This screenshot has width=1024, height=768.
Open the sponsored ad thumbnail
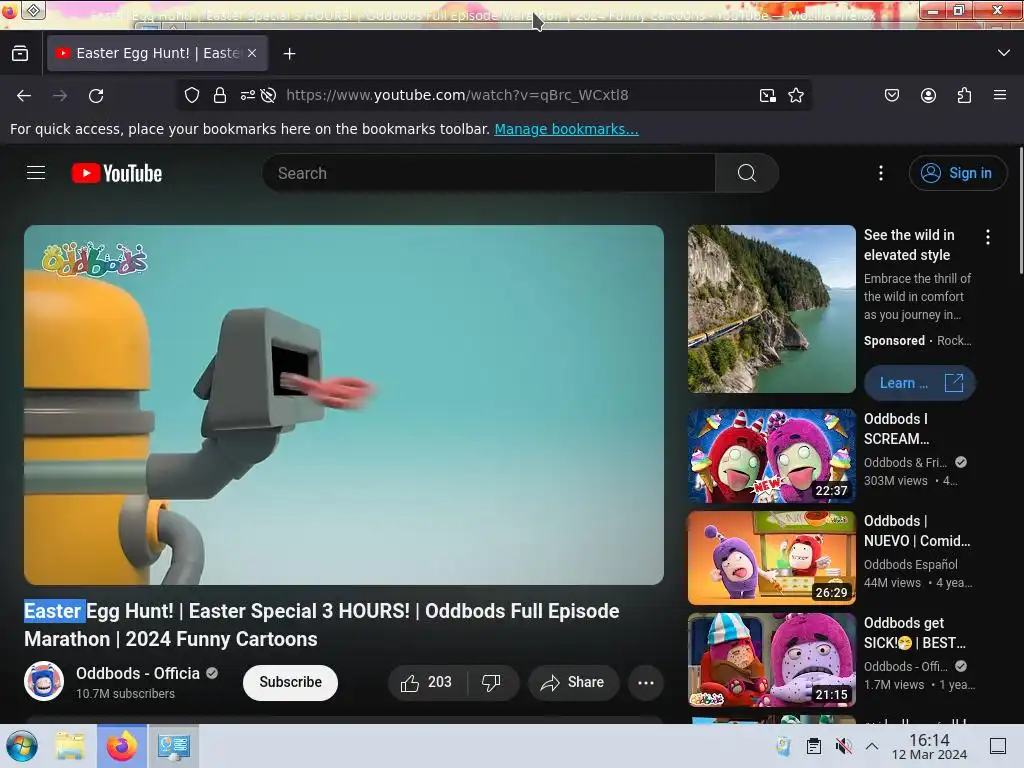point(771,309)
